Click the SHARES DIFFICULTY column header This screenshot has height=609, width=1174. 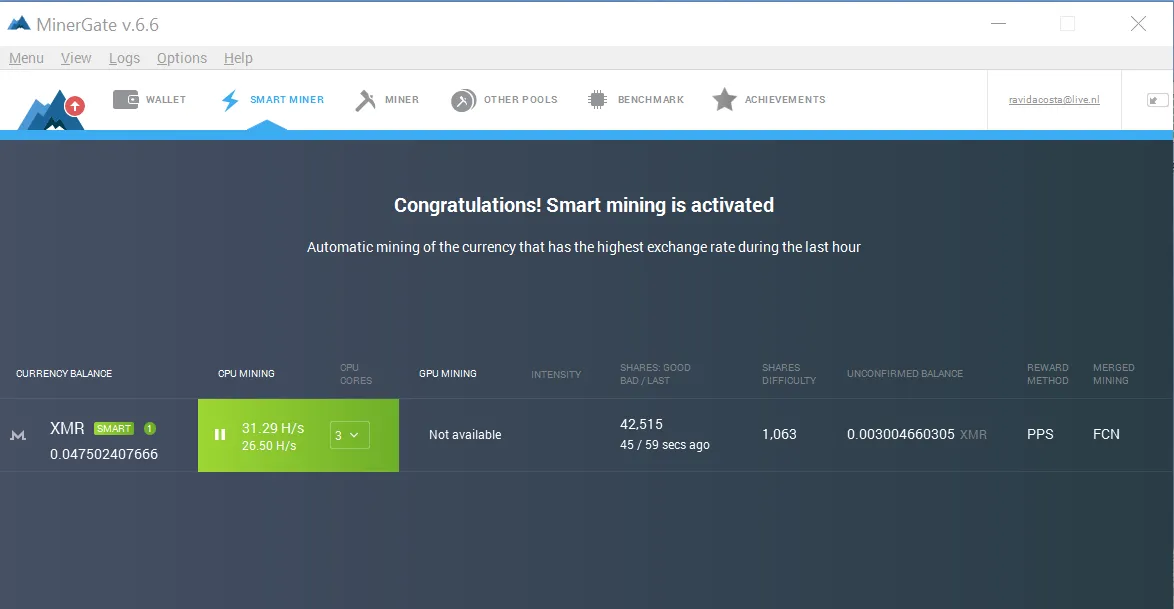click(x=789, y=374)
